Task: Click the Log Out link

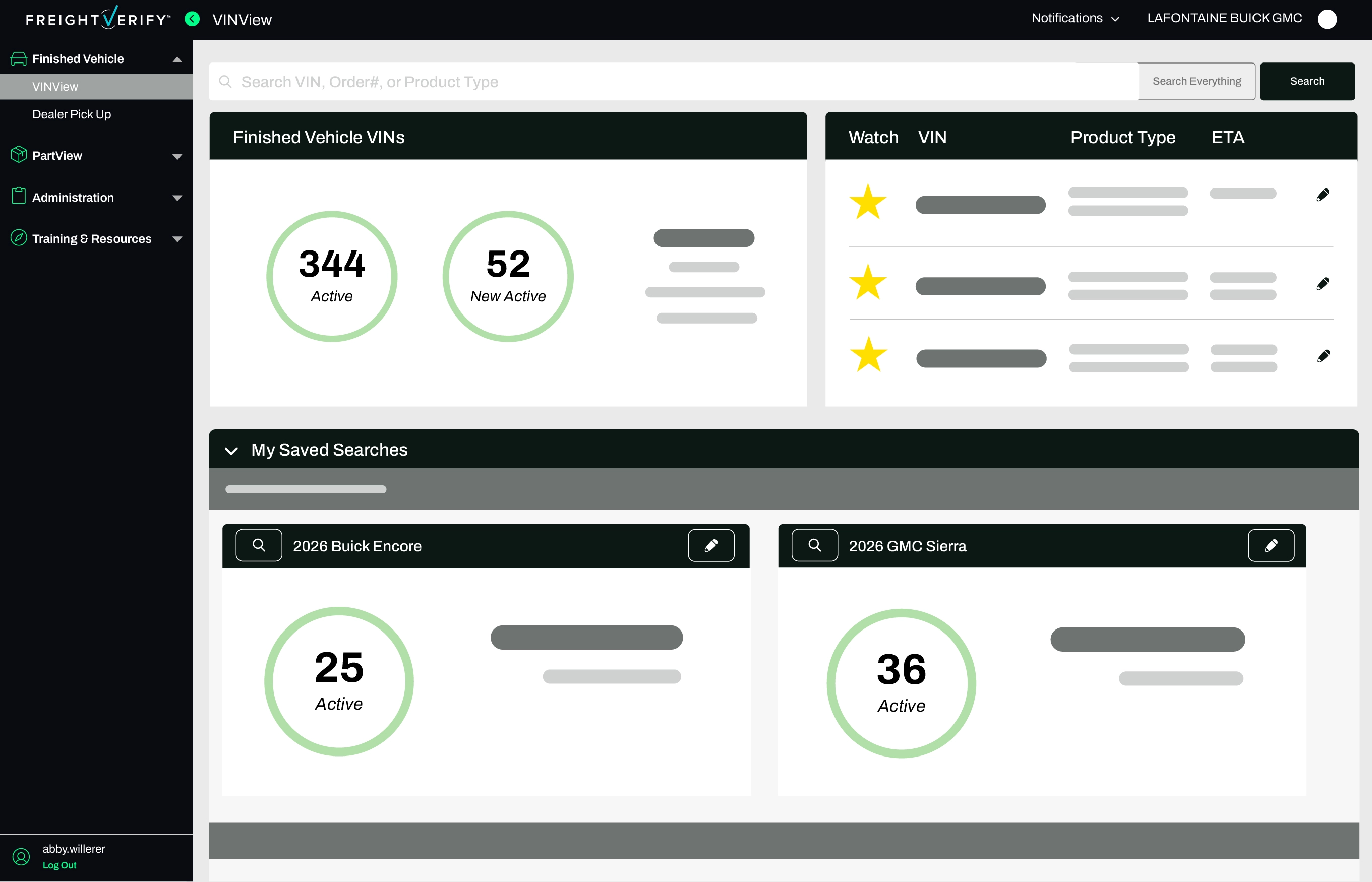Action: 59,865
